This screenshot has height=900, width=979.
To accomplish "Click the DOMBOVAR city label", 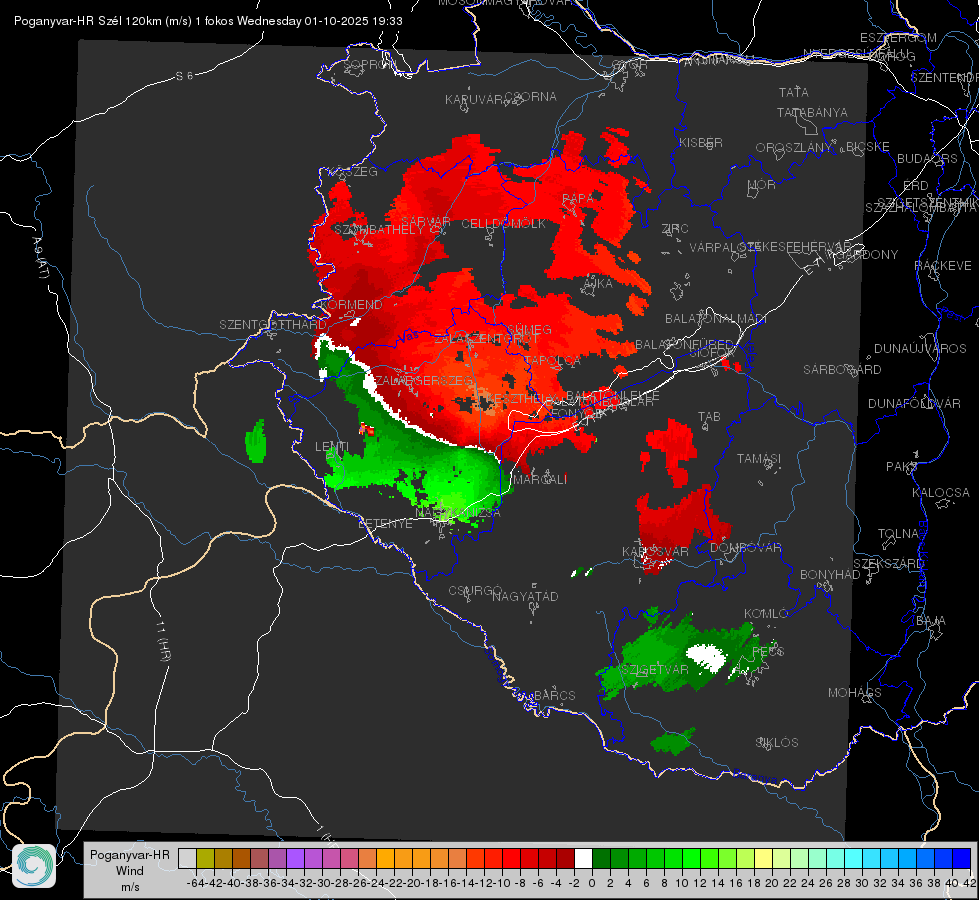I will coord(745,548).
